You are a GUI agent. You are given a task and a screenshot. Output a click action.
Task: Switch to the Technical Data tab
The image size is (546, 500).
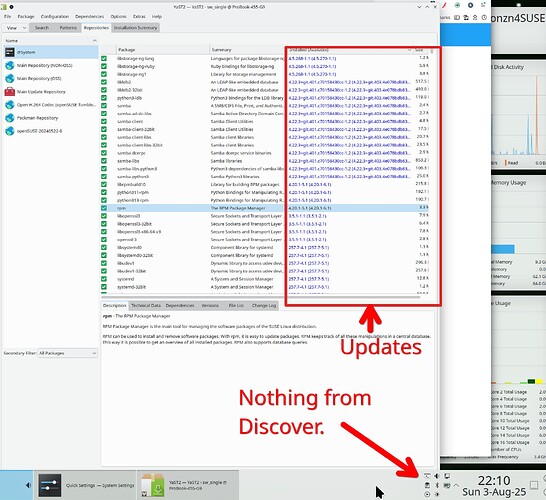[x=146, y=305]
